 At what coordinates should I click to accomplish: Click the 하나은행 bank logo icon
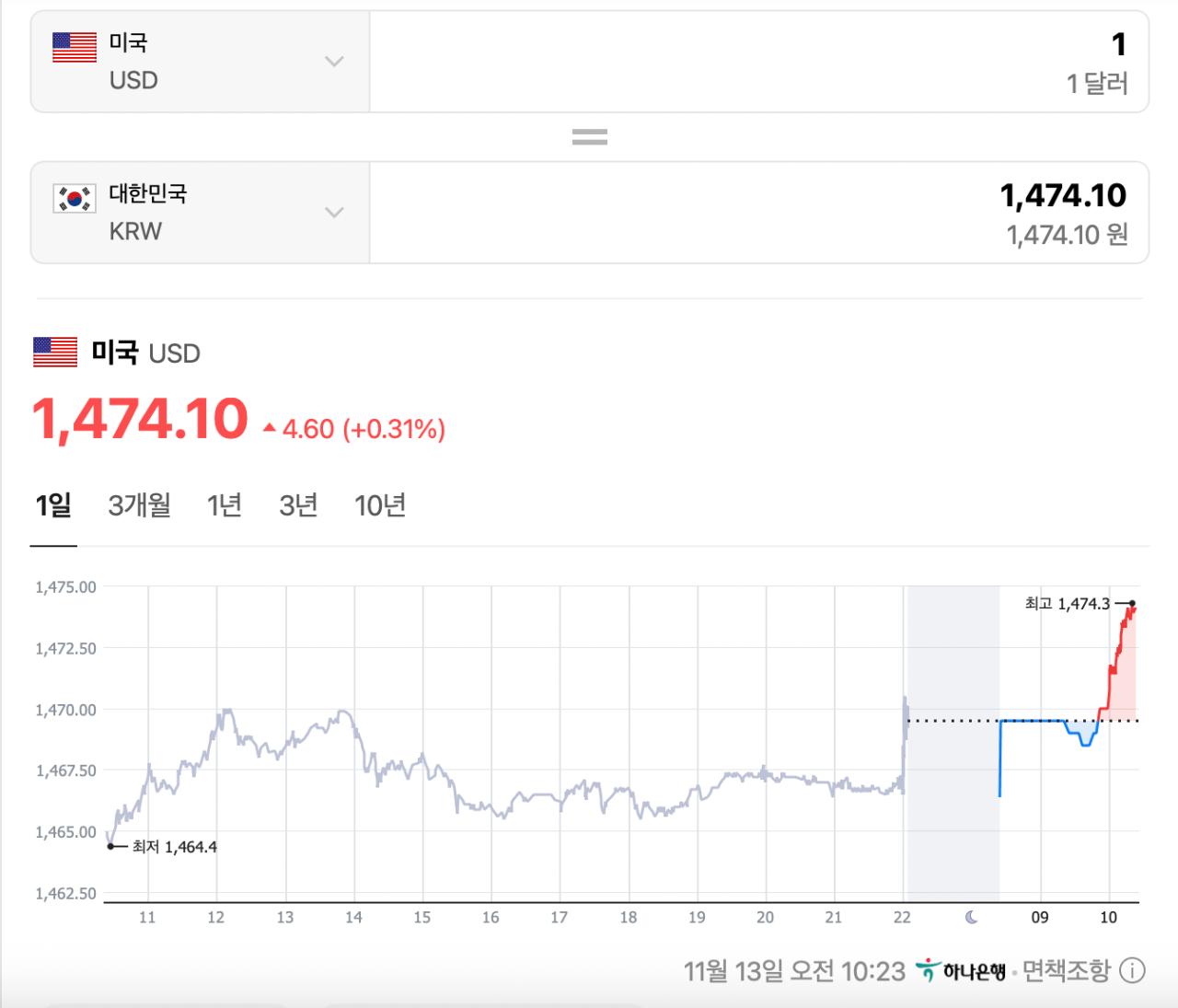[x=930, y=968]
